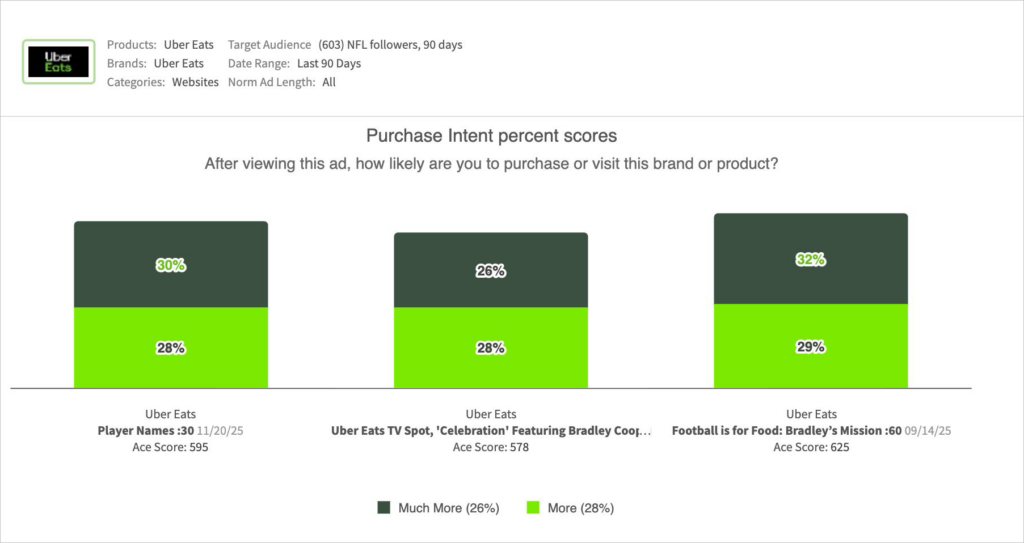Viewport: 1024px width, 543px height.
Task: Click the Categories Websites value
Action: point(195,83)
